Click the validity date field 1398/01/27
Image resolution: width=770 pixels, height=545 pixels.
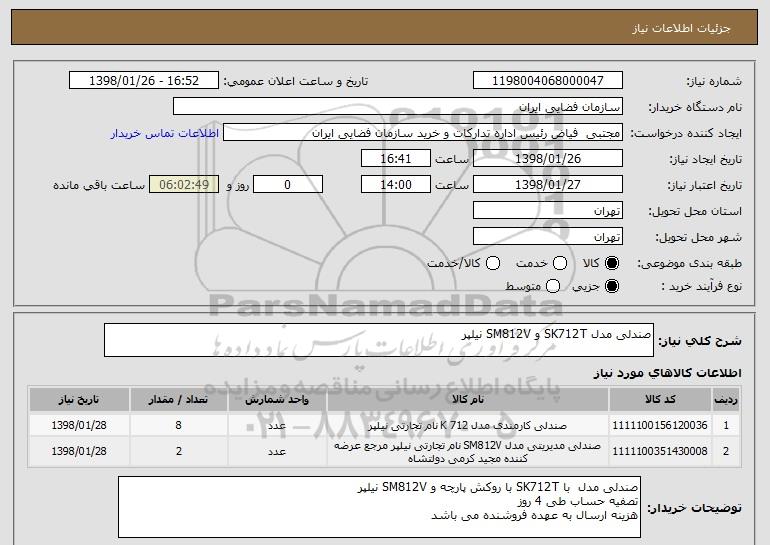coord(548,184)
